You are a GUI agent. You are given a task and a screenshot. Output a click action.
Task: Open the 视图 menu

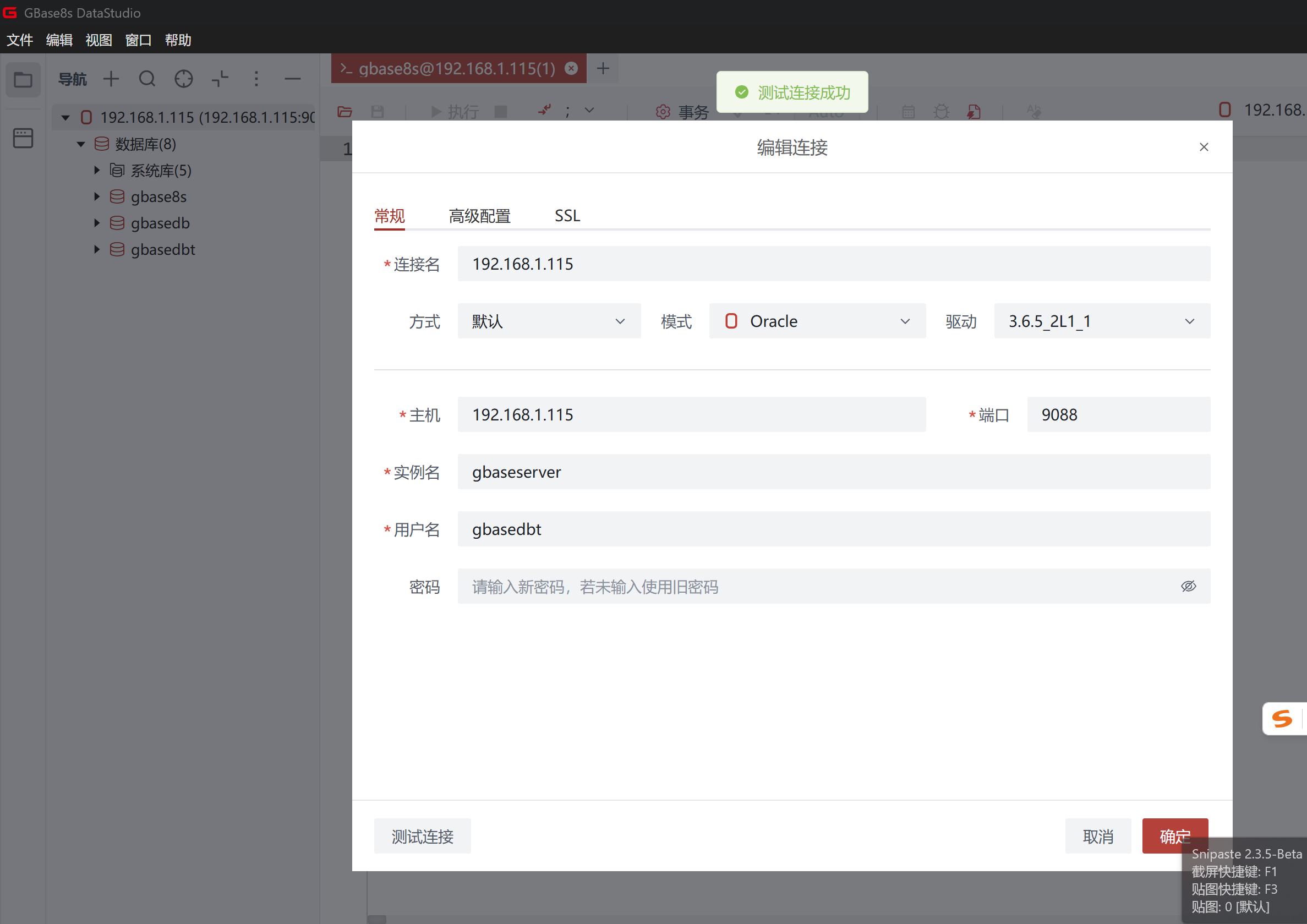click(99, 40)
